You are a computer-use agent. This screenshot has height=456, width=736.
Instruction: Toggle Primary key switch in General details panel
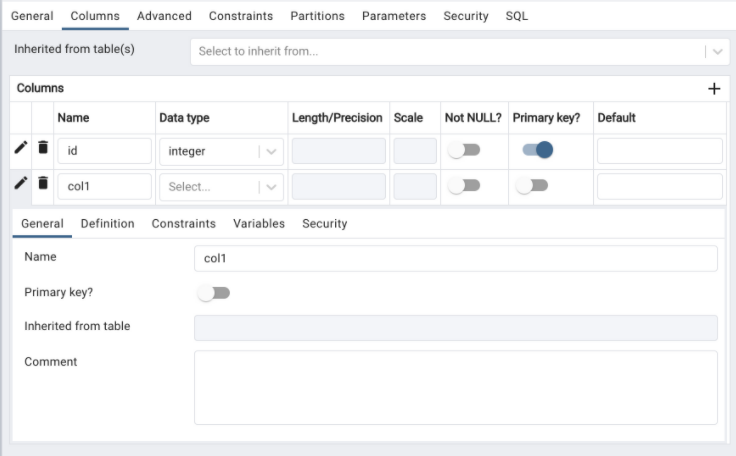click(214, 293)
